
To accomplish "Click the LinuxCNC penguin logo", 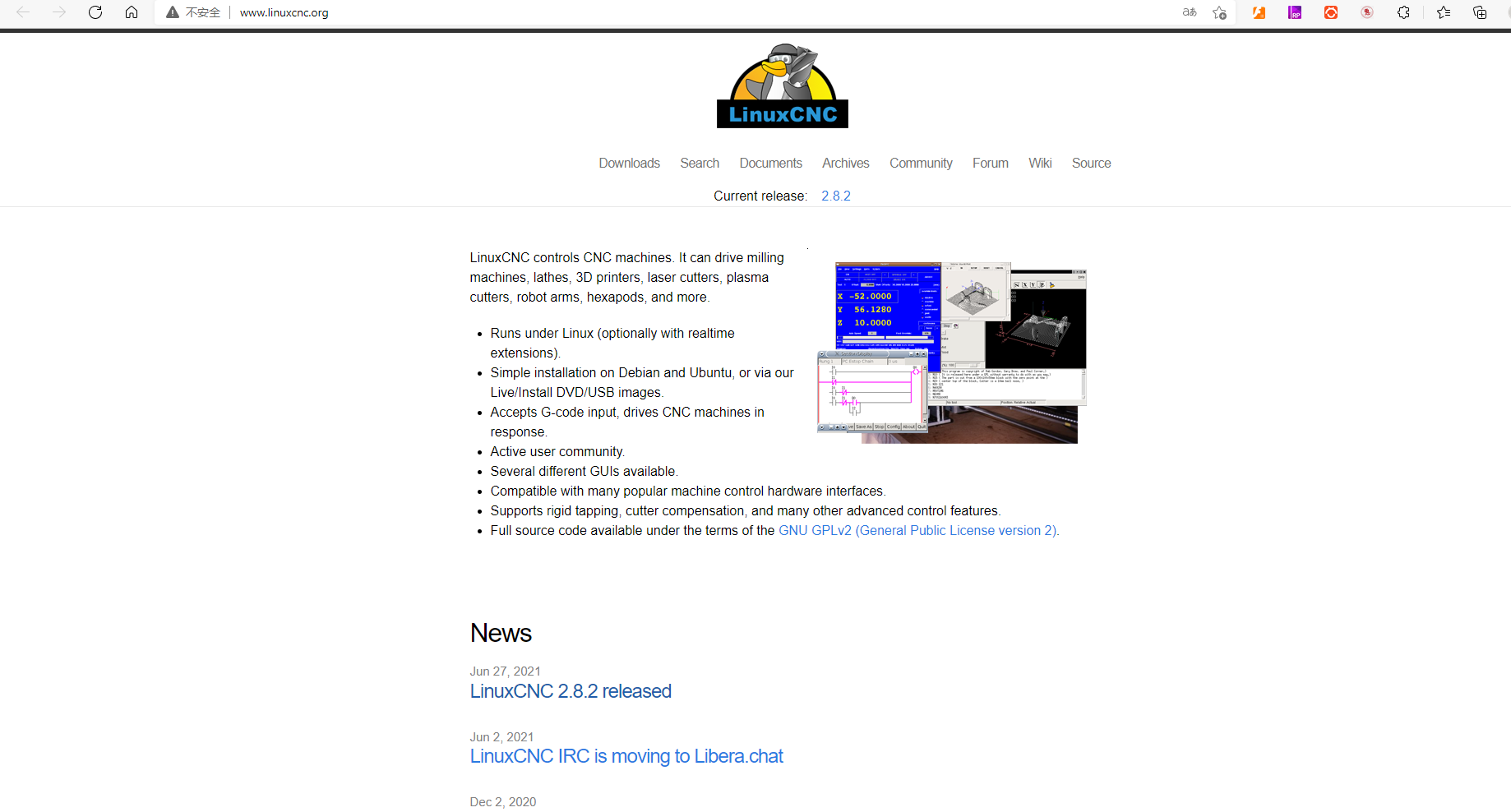I will (x=783, y=85).
